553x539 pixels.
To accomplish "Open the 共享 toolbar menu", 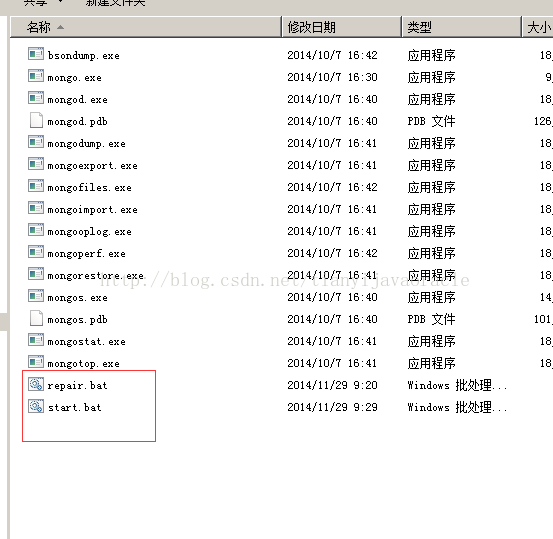I will pyautogui.click(x=42, y=3).
